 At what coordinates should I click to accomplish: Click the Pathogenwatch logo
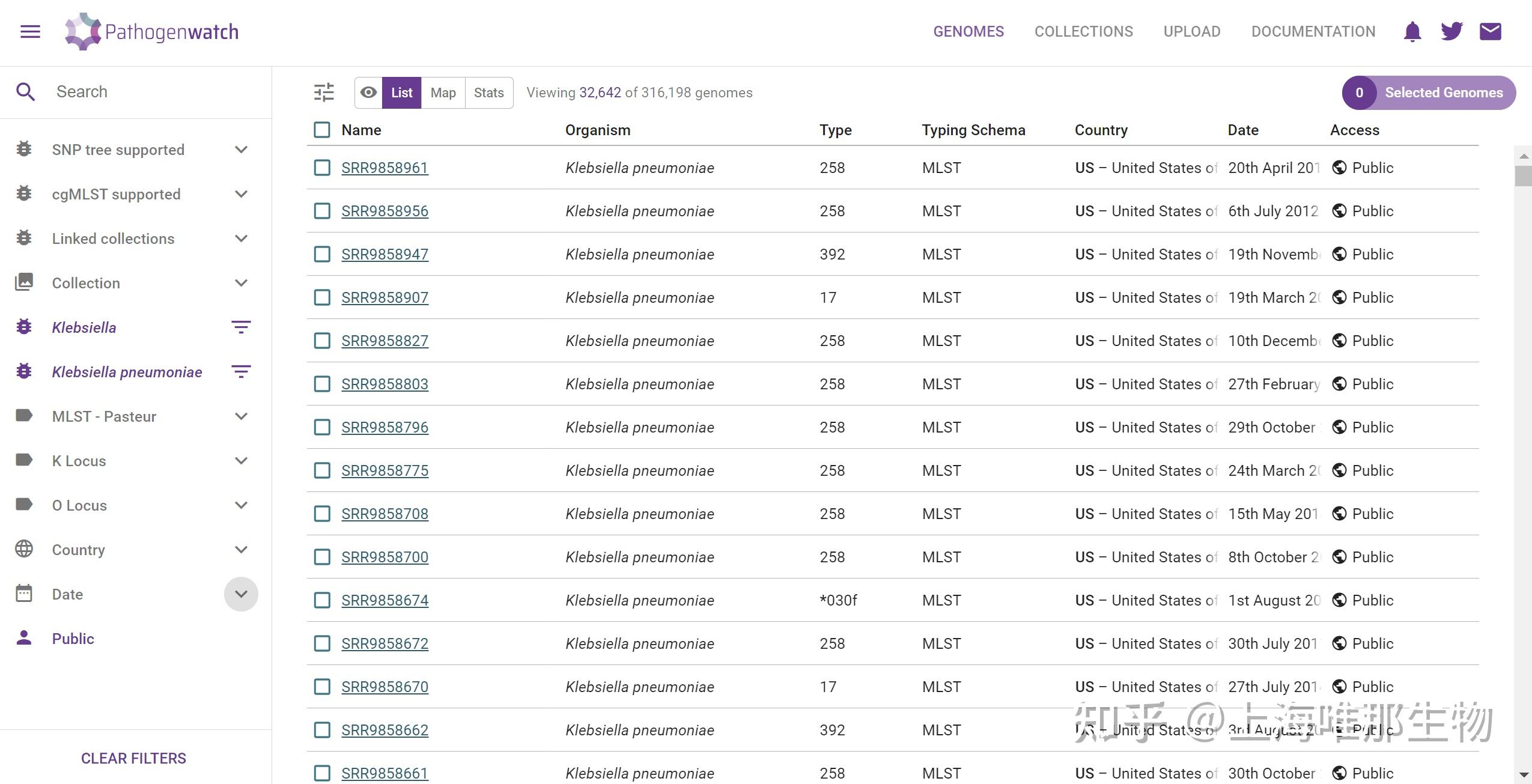pos(151,31)
